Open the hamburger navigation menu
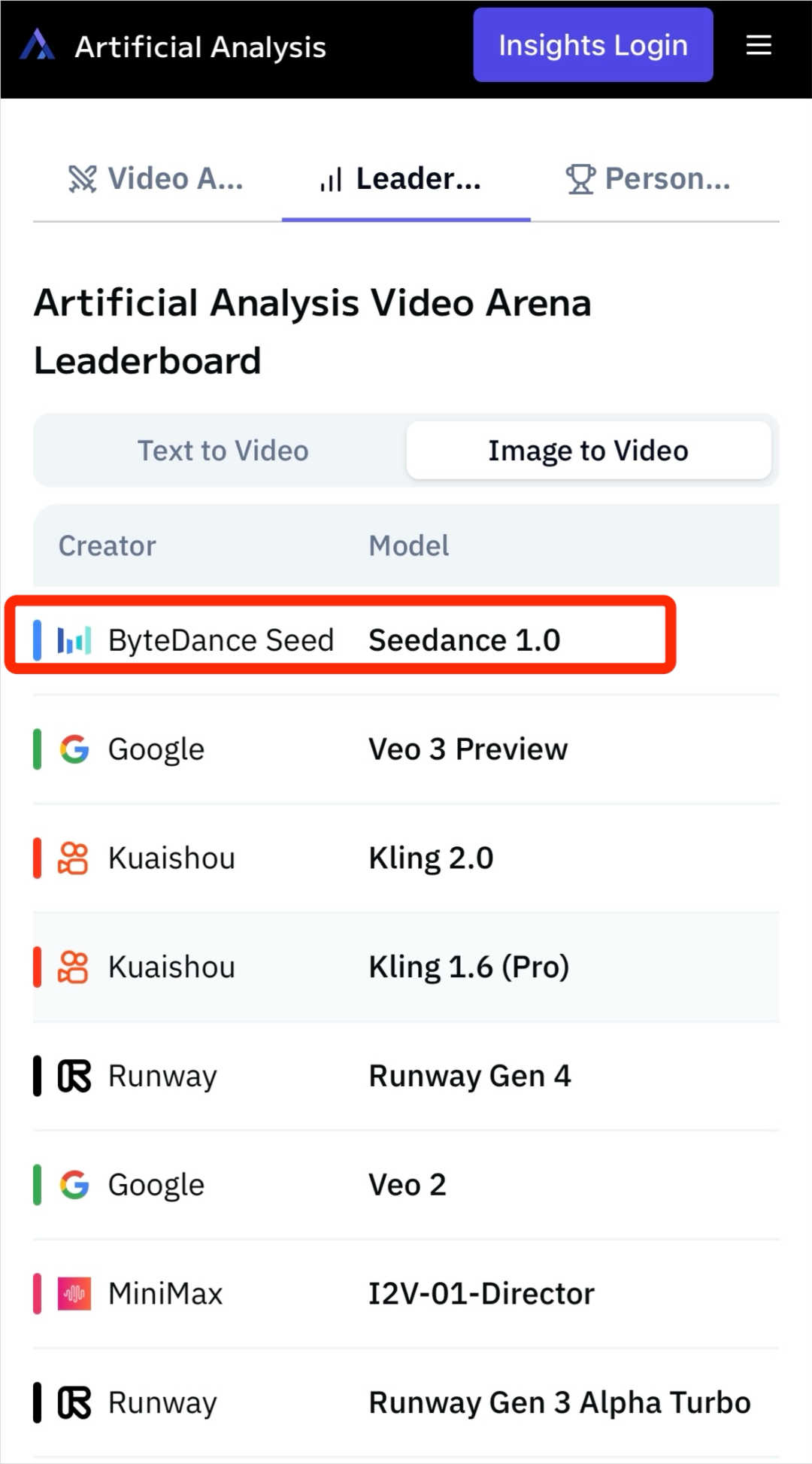The image size is (812, 1464). tap(759, 46)
